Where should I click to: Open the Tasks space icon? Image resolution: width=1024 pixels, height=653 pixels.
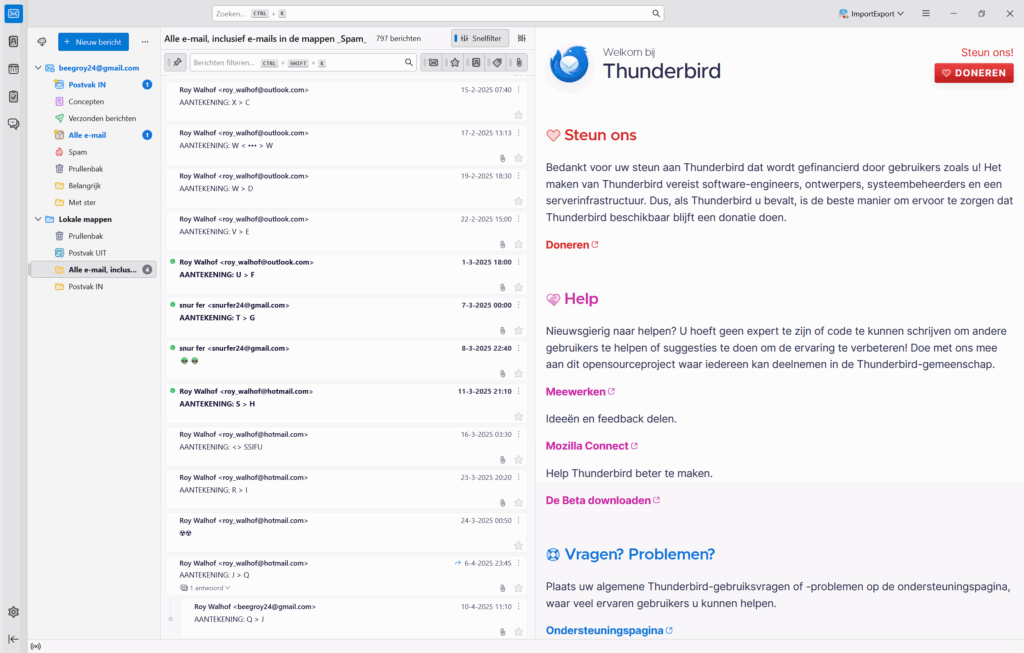[x=13, y=97]
